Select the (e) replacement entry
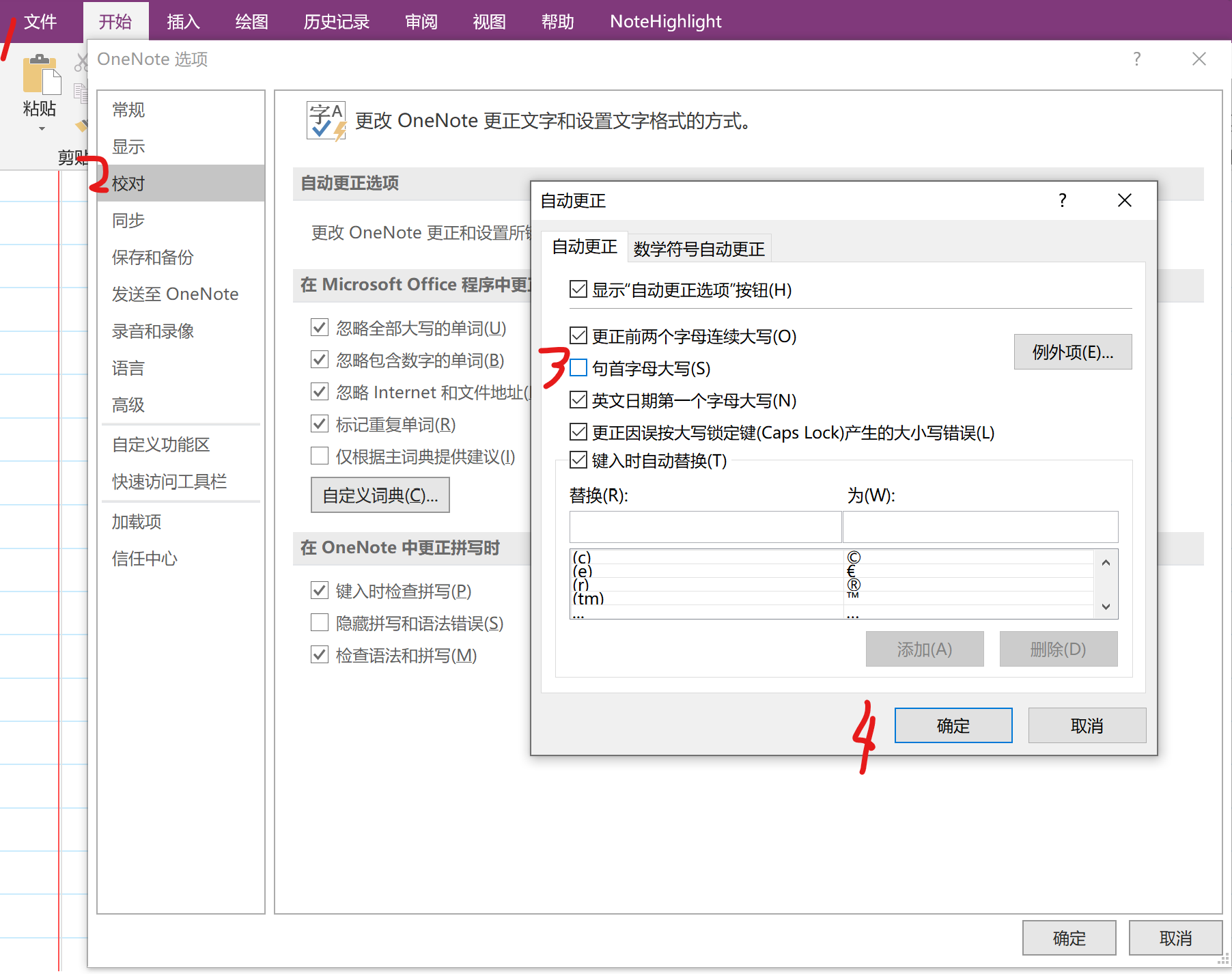 coord(831,570)
